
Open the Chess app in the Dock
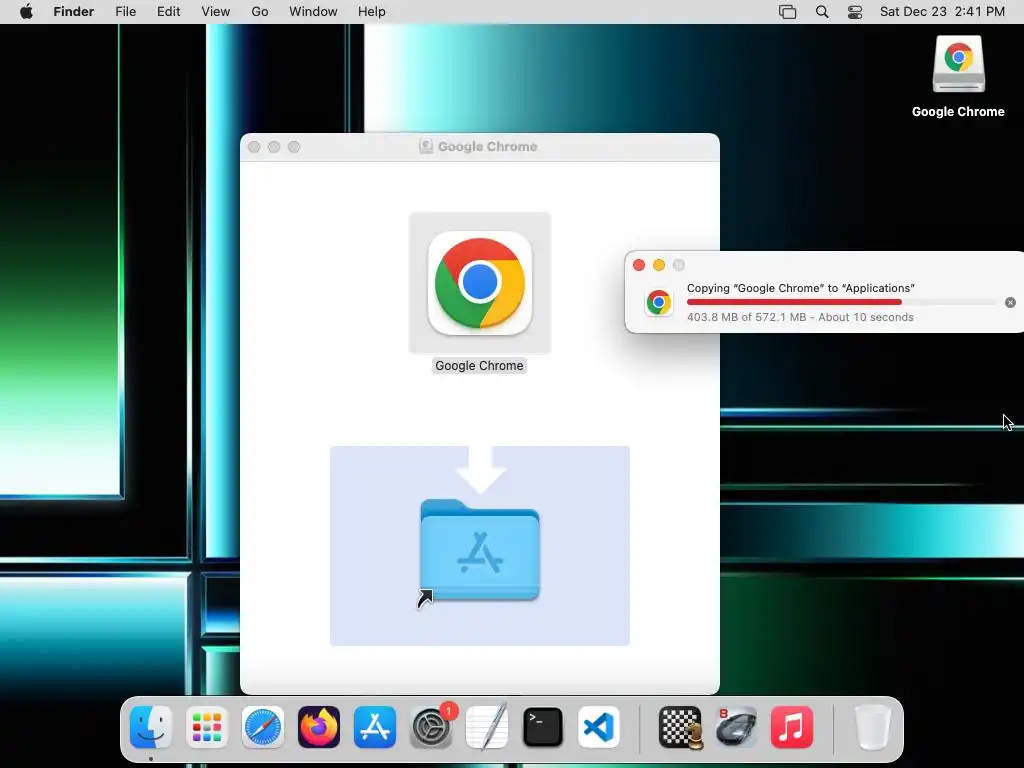680,727
